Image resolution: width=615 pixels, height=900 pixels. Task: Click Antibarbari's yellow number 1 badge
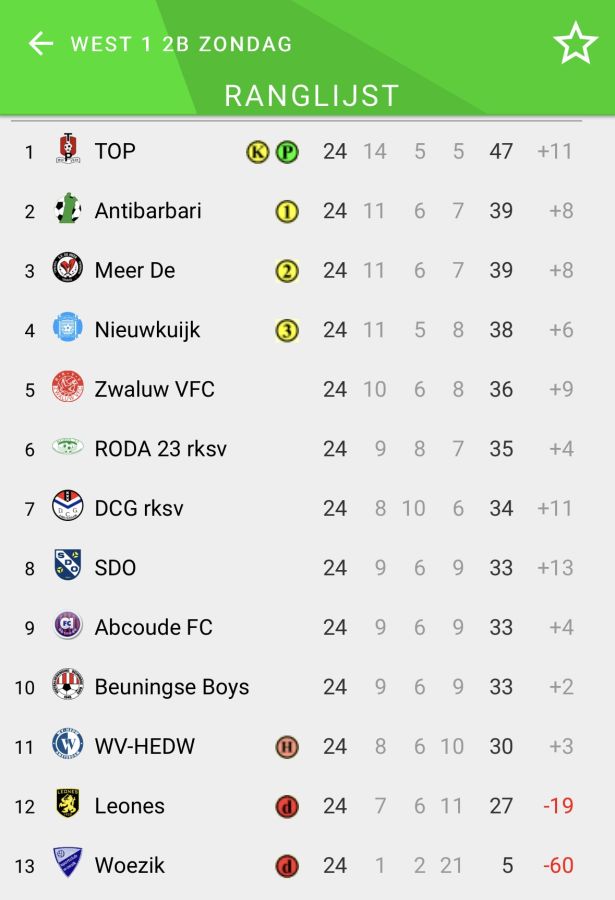(287, 211)
